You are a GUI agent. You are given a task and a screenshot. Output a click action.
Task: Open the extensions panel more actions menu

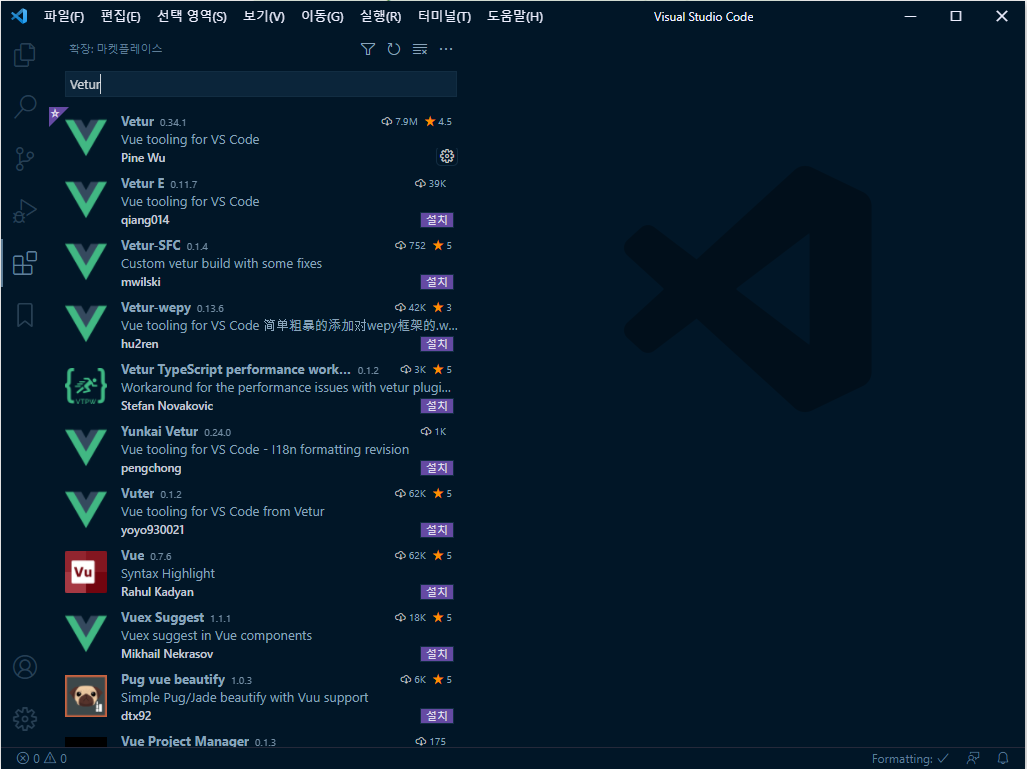446,49
